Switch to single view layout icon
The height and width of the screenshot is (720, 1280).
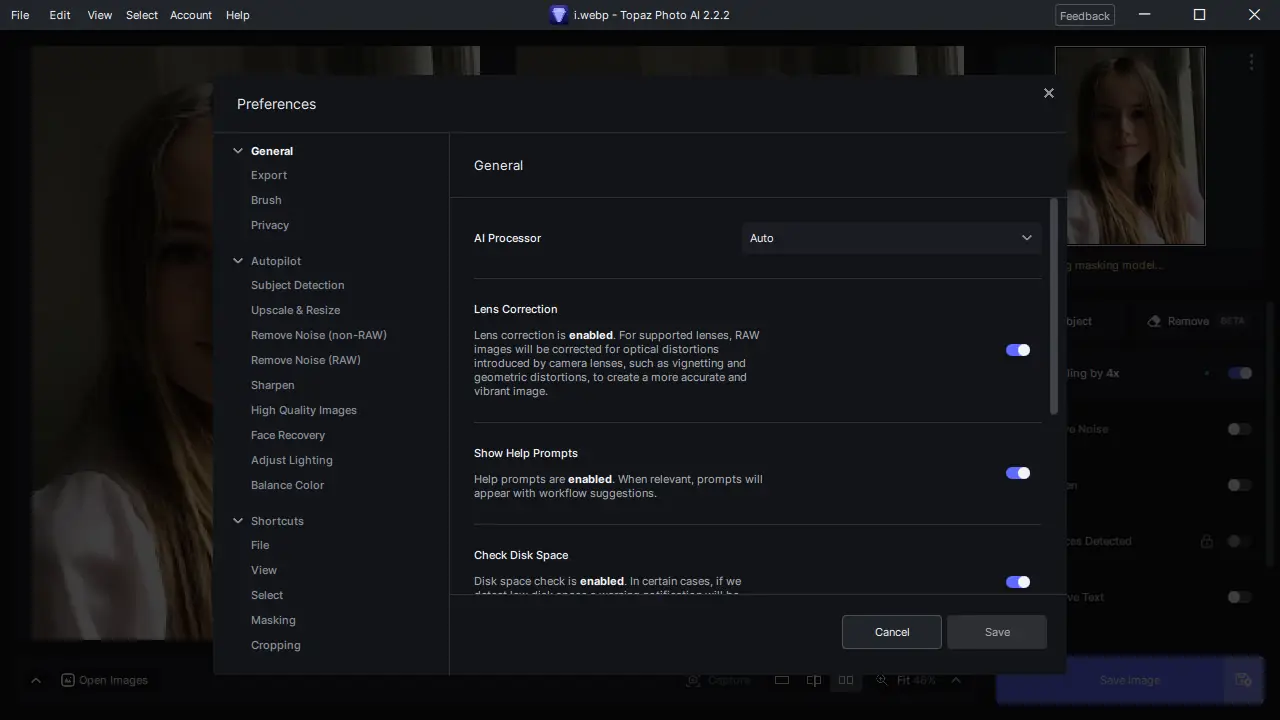(x=782, y=680)
